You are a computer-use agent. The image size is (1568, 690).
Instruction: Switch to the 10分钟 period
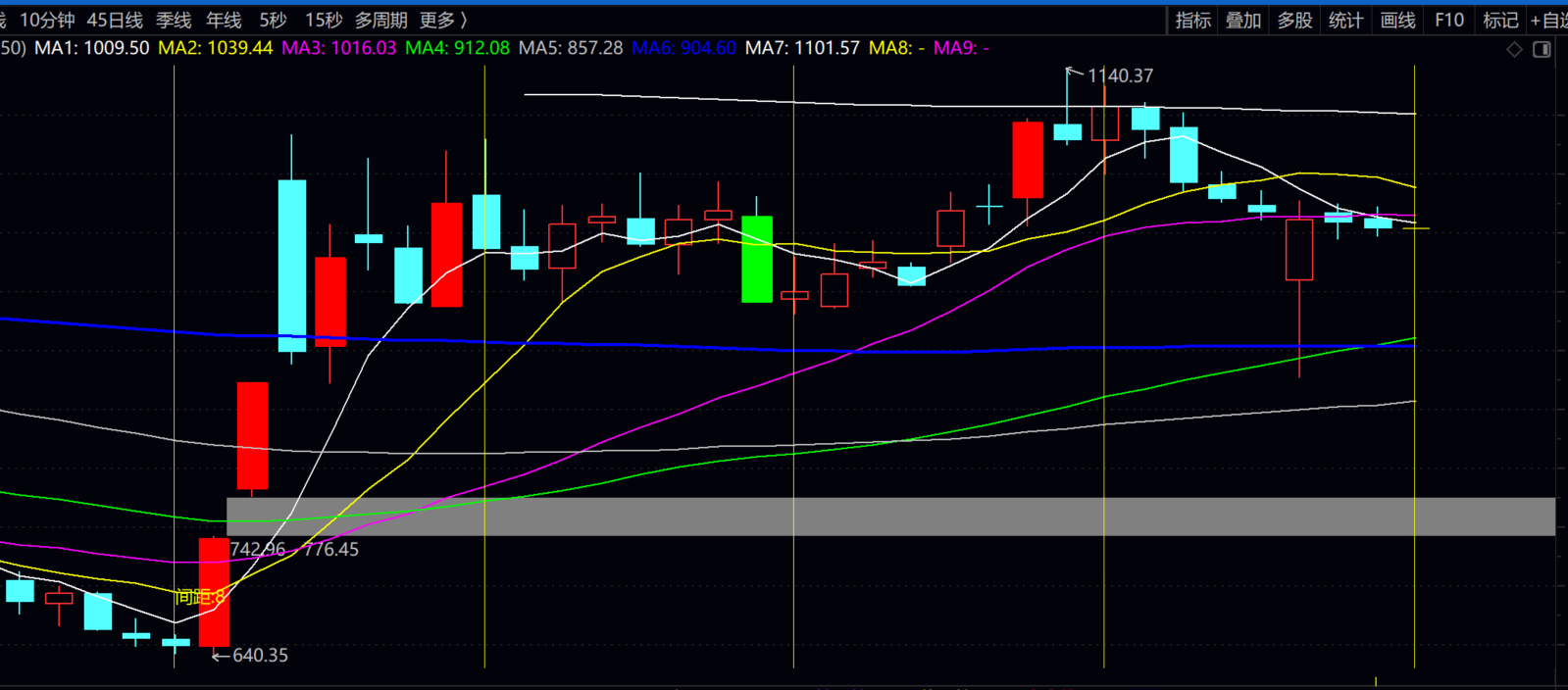[x=47, y=21]
